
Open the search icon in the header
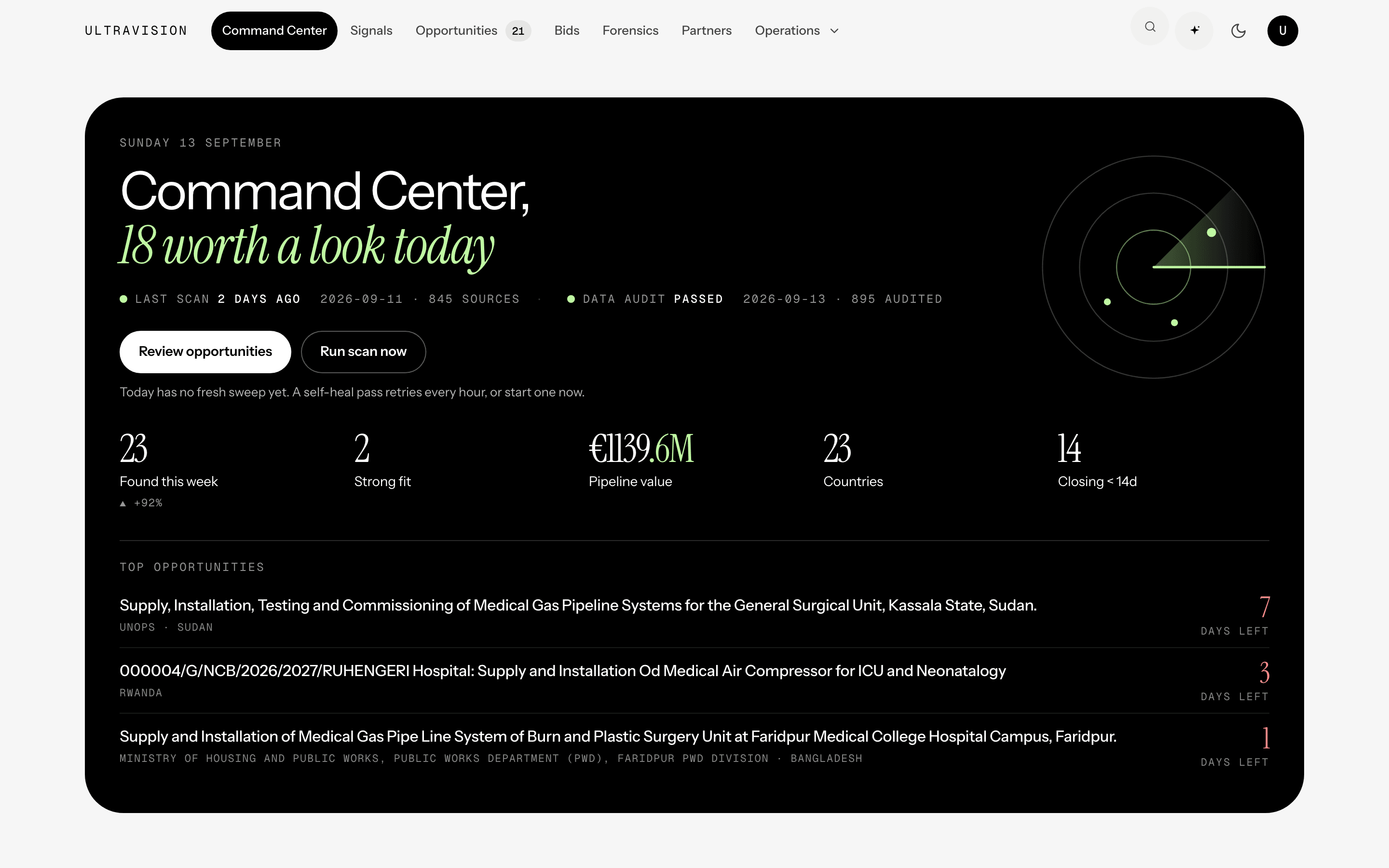coord(1150,27)
